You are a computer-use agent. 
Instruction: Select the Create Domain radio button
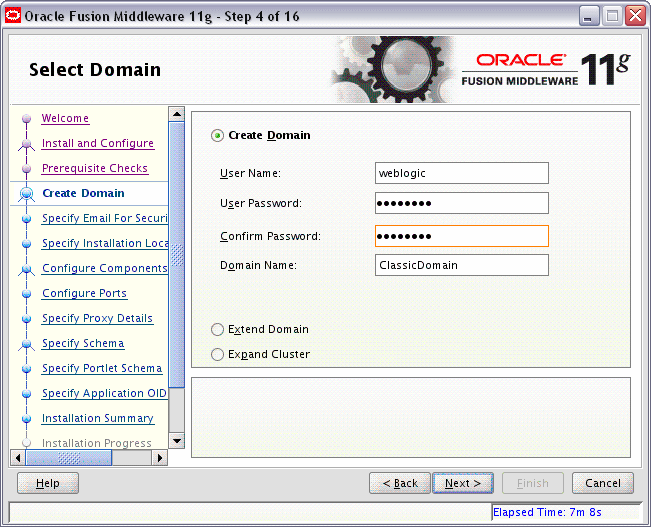[217, 135]
